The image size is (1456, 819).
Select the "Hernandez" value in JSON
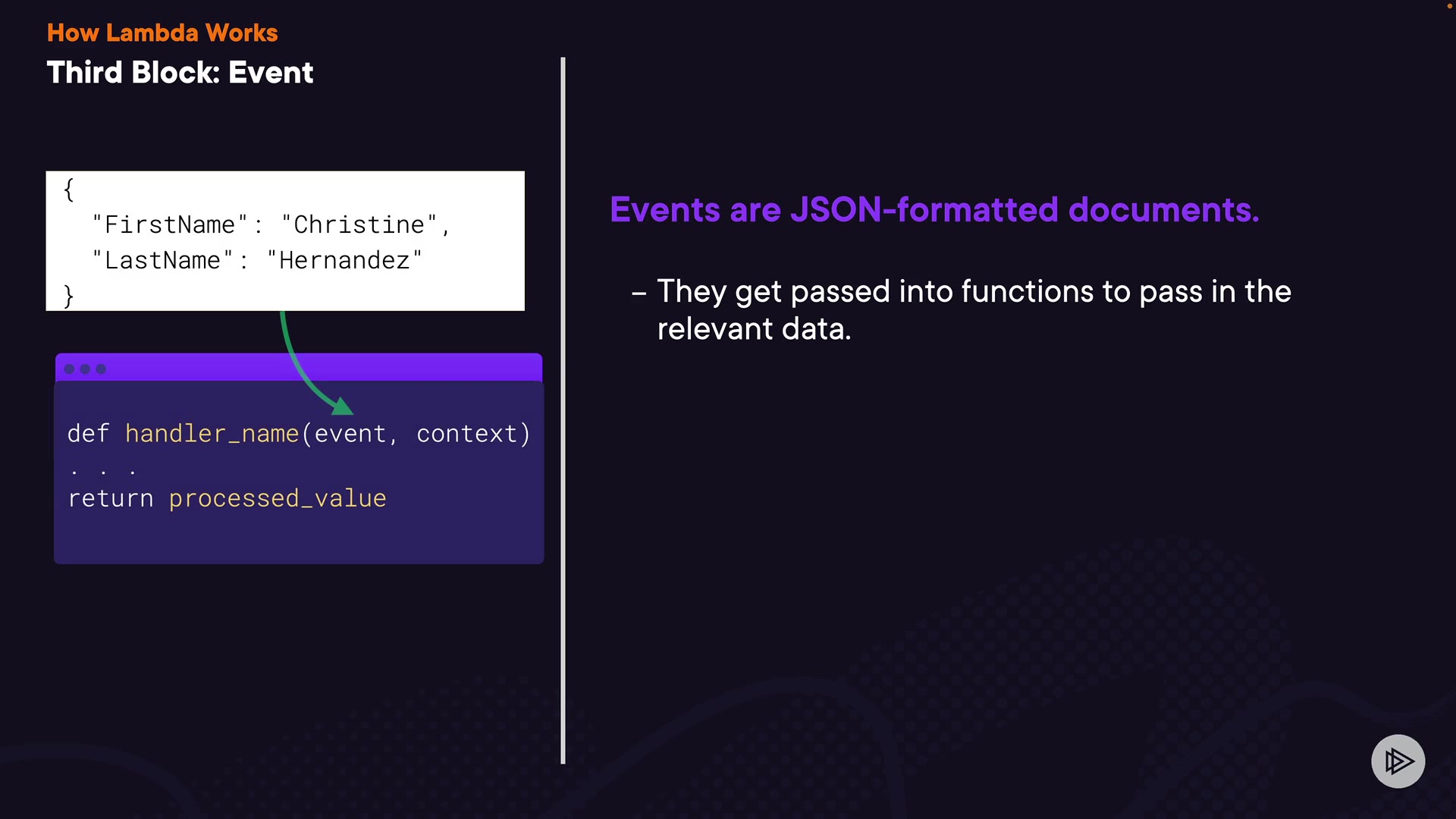344,260
